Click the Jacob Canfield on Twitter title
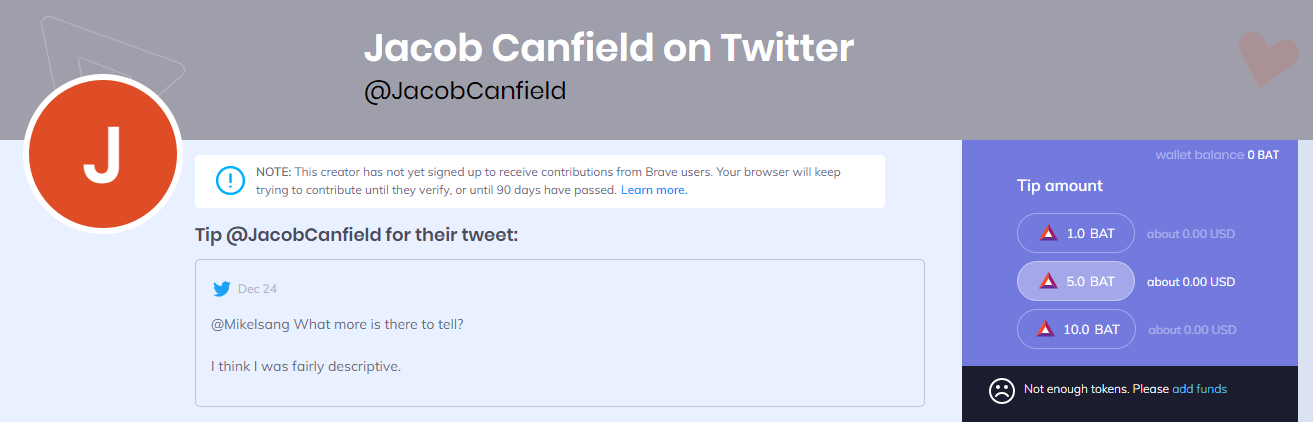Screen dimensions: 1313x422 tap(609, 47)
